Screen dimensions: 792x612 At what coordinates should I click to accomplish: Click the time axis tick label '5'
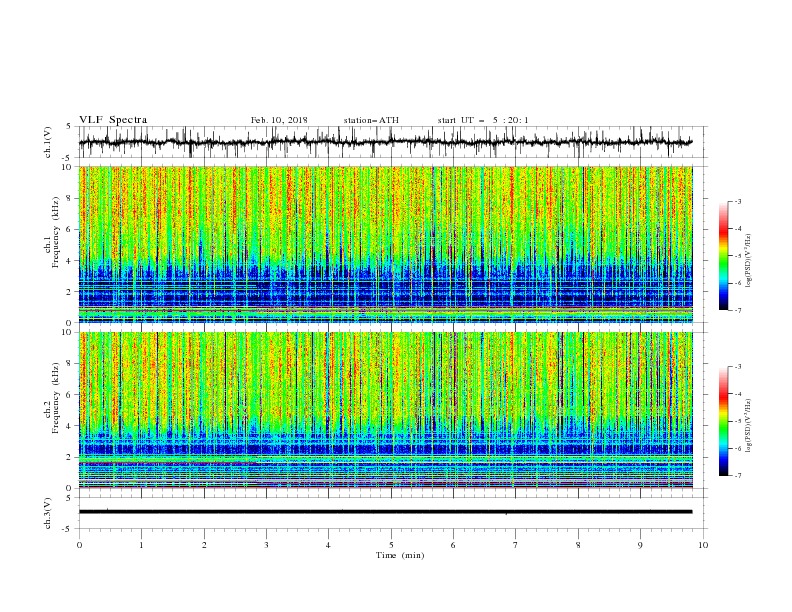click(391, 545)
